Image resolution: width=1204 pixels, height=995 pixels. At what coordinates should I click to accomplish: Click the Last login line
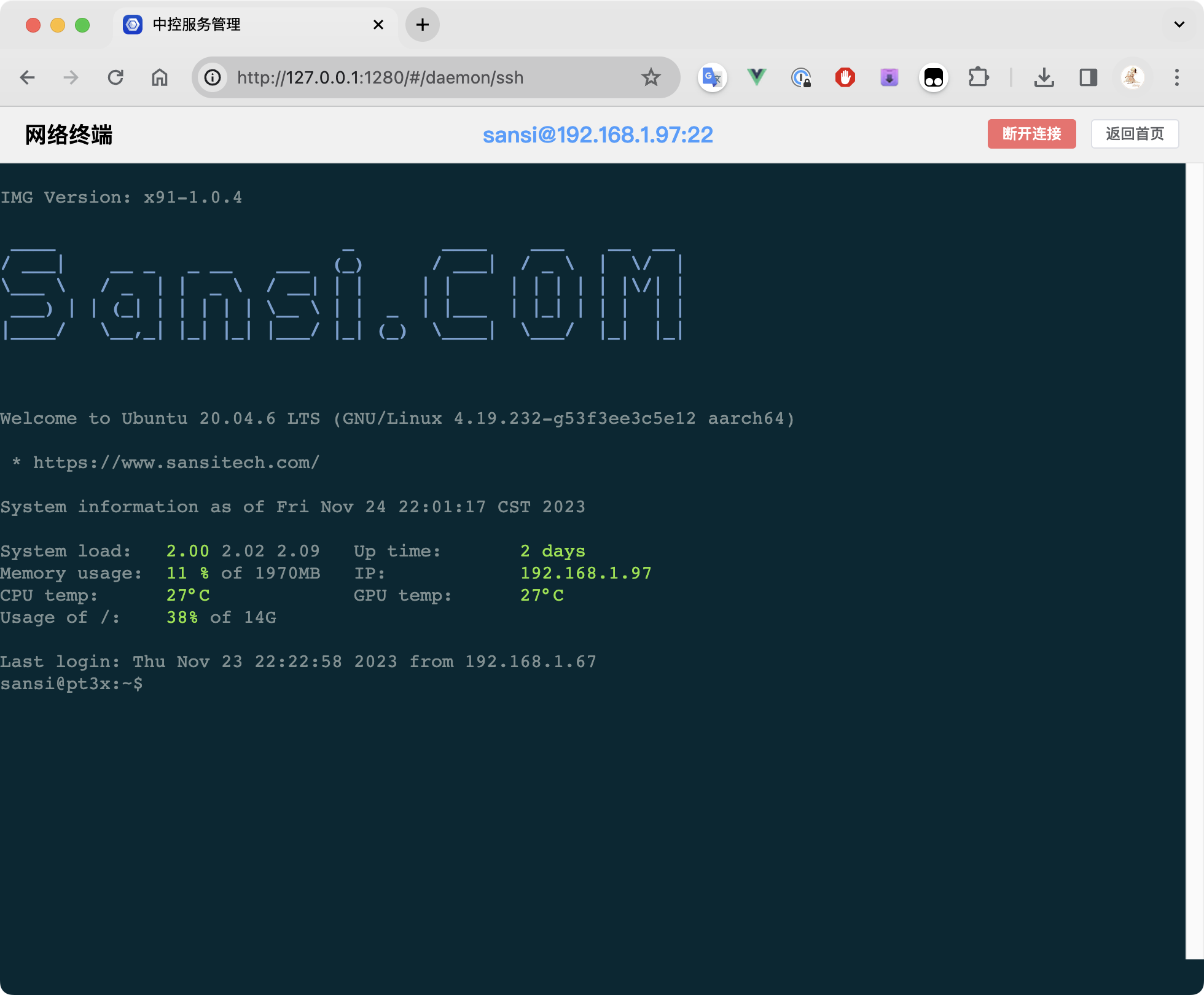pyautogui.click(x=298, y=661)
